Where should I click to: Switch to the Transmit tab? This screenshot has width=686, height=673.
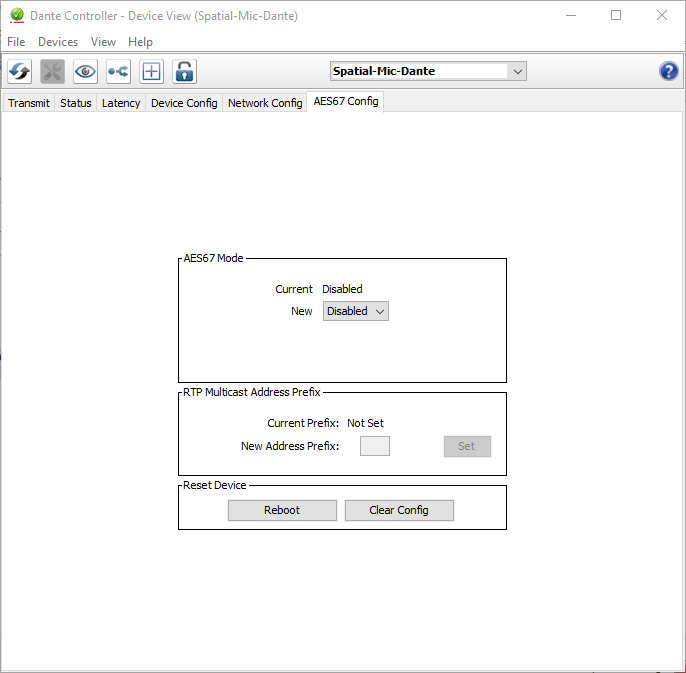tap(29, 103)
